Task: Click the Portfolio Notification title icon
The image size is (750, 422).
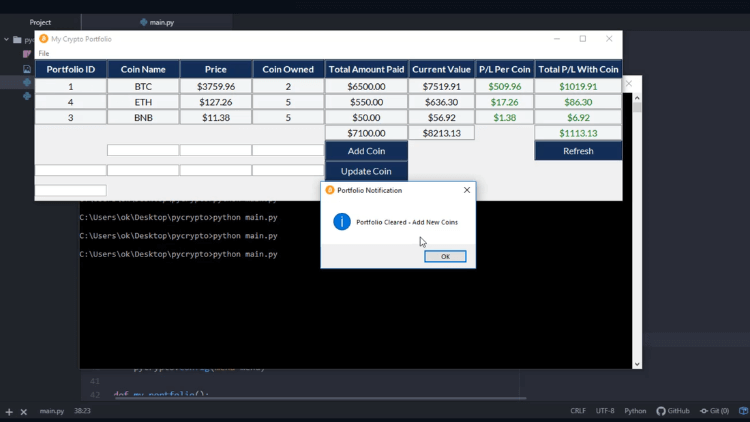Action: (x=330, y=190)
